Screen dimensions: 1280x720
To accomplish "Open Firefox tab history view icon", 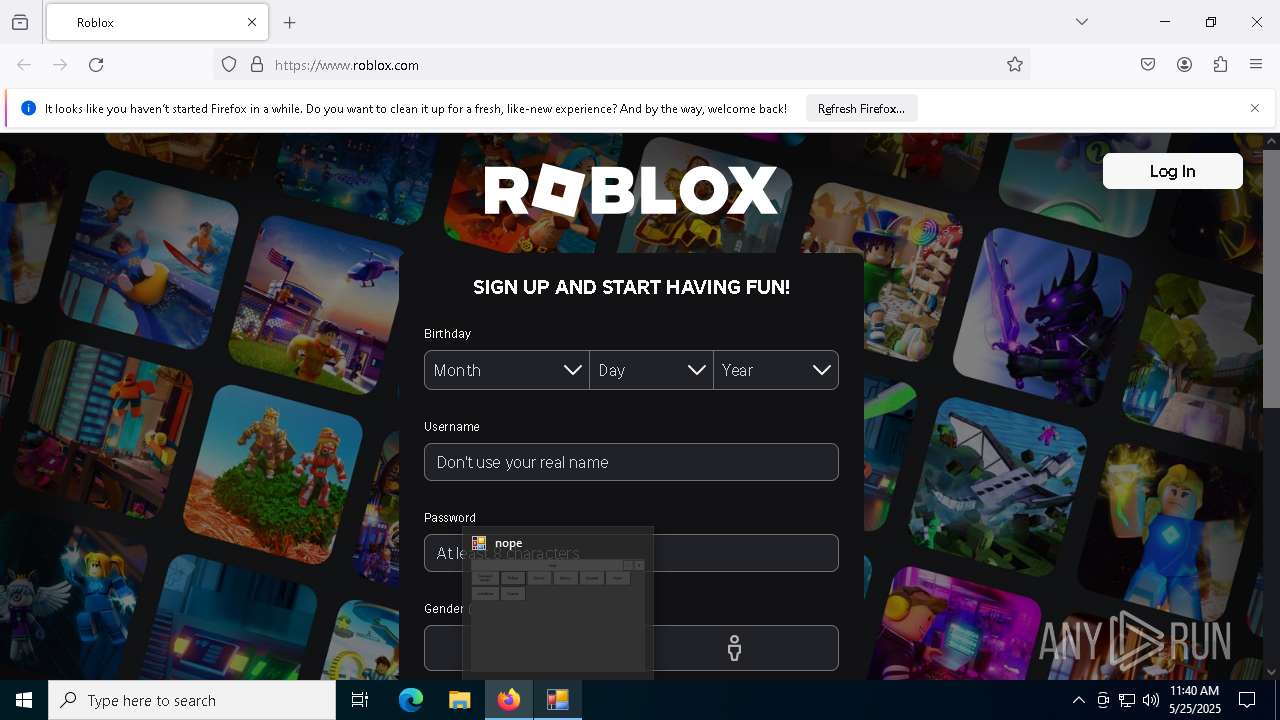I will coord(20,22).
